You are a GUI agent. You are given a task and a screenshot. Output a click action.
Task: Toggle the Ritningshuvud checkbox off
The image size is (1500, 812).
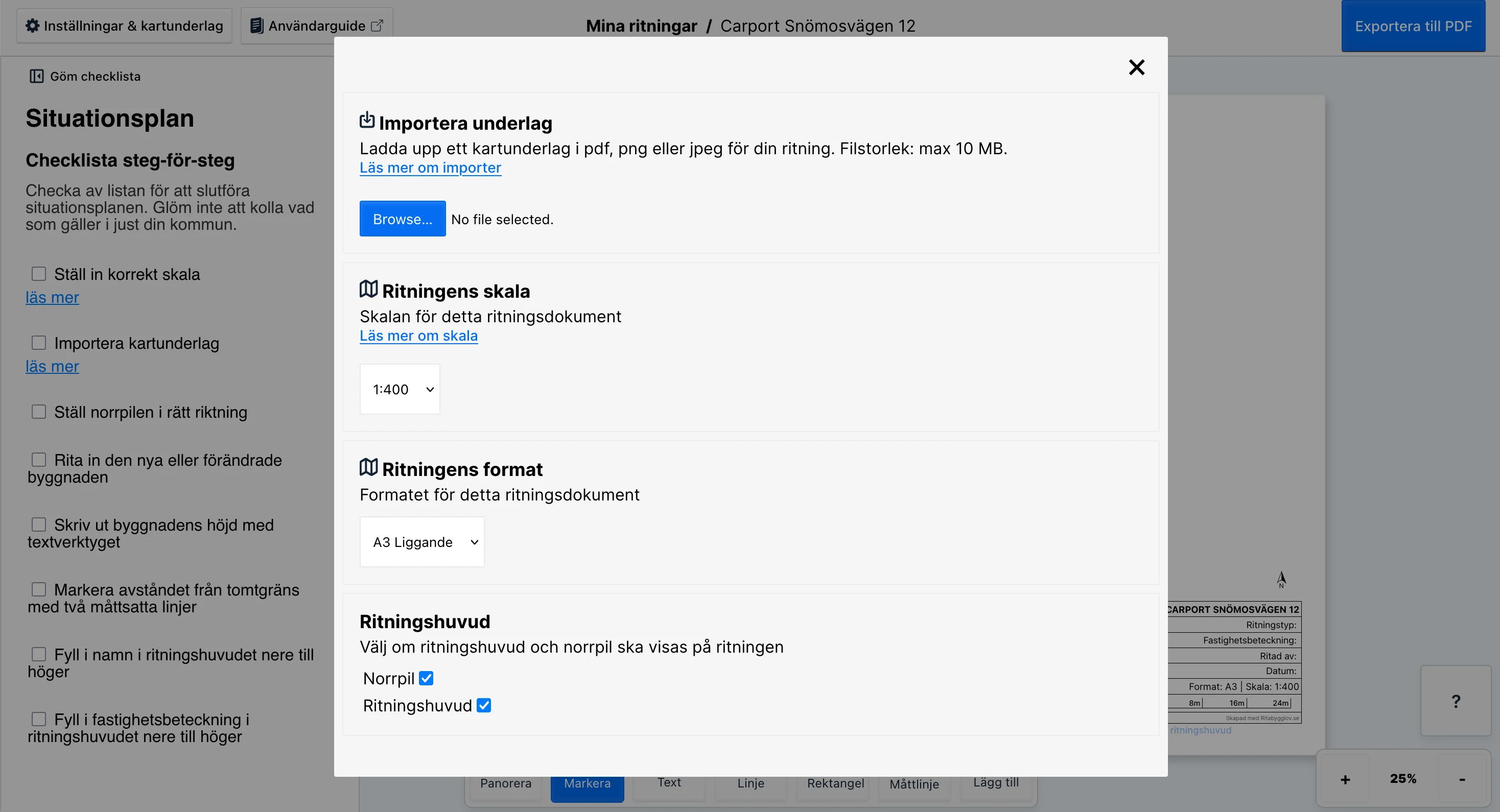484,705
